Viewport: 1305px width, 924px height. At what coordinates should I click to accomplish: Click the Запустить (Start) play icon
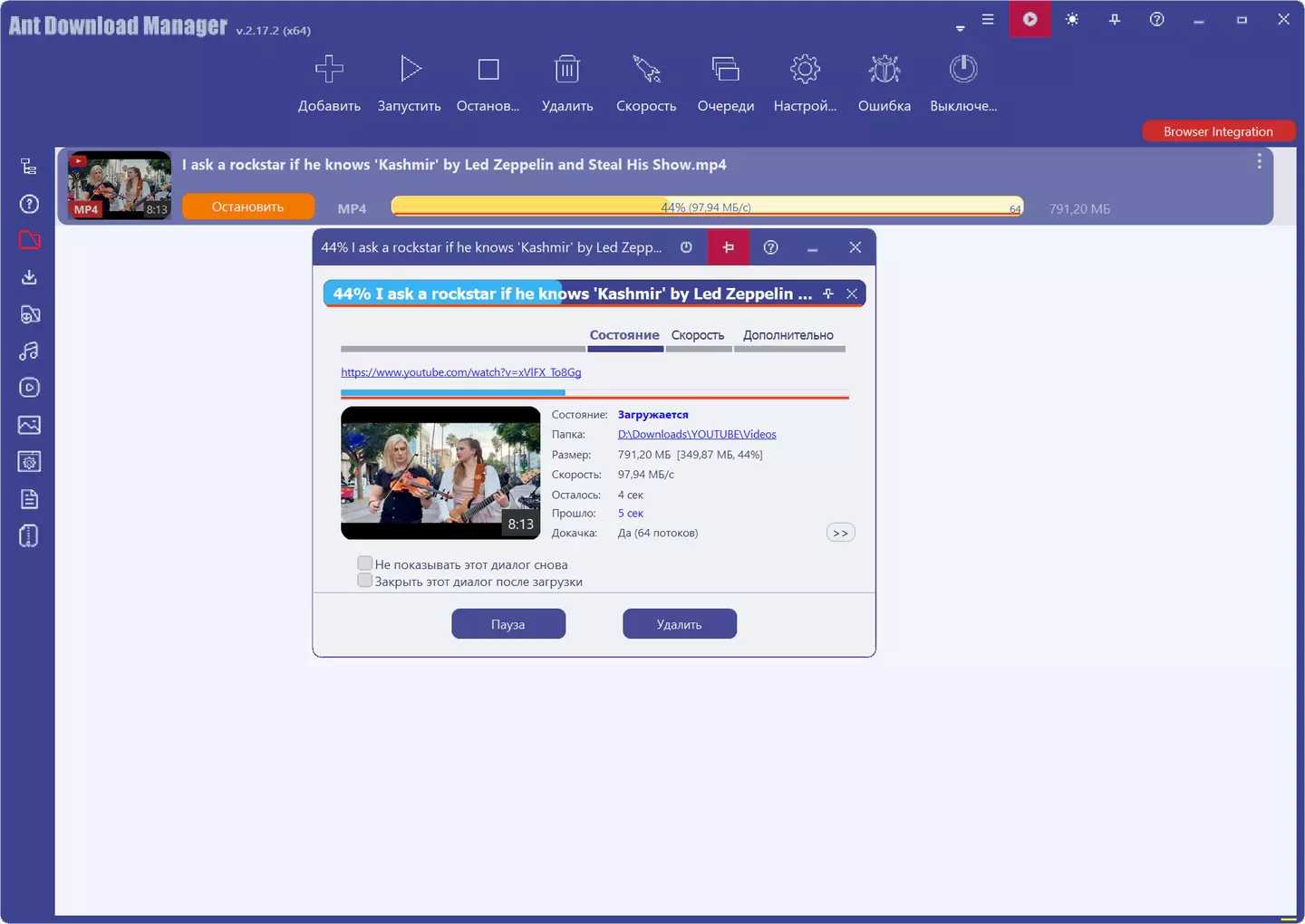410,70
